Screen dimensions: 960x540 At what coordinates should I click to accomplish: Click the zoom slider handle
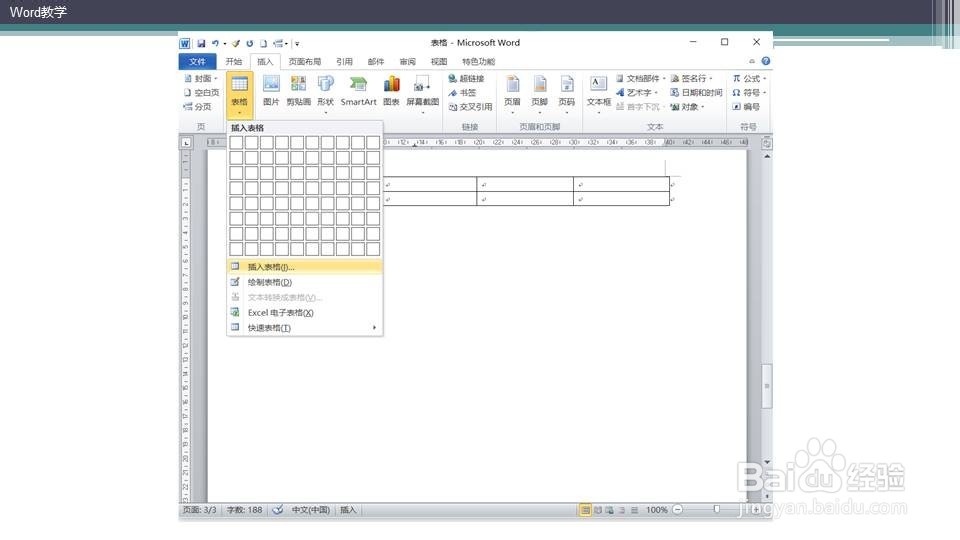tap(716, 509)
